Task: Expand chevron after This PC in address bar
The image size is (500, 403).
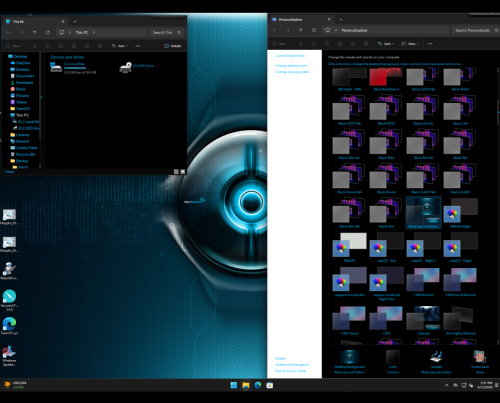Action: (94, 32)
